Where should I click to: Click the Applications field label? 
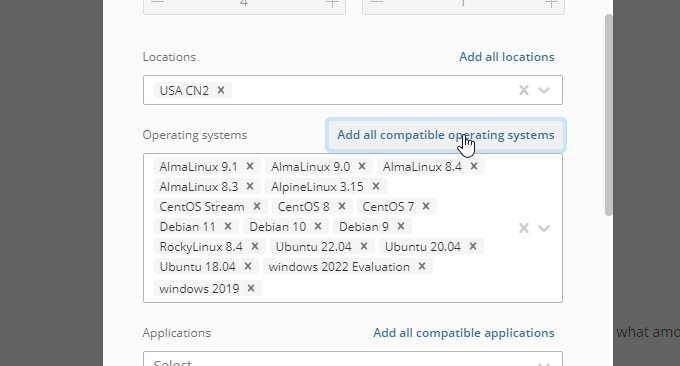[177, 333]
